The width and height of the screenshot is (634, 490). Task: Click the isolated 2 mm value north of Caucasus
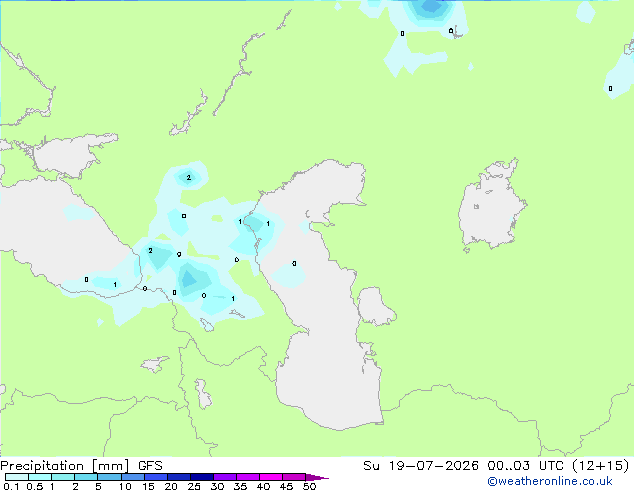click(188, 177)
